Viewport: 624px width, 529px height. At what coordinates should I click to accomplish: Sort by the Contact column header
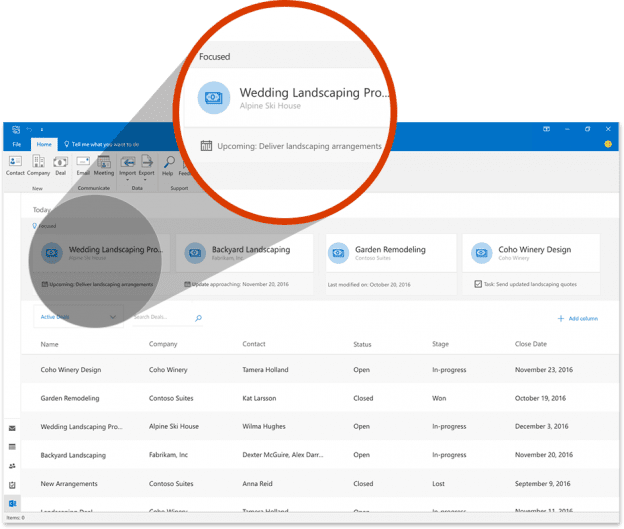pos(254,344)
